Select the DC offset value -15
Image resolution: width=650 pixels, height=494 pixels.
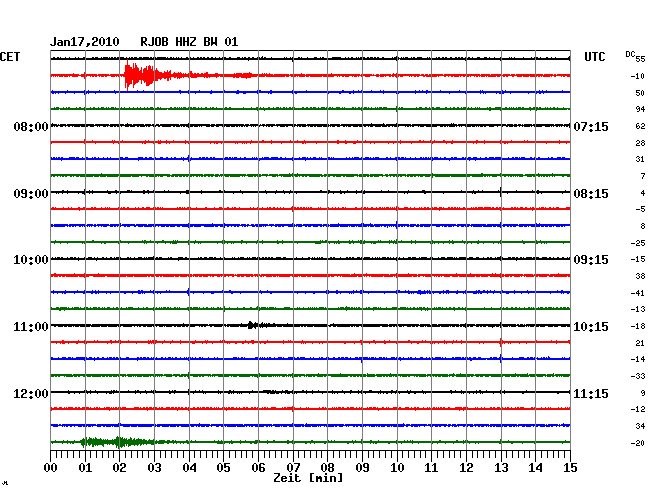638,259
